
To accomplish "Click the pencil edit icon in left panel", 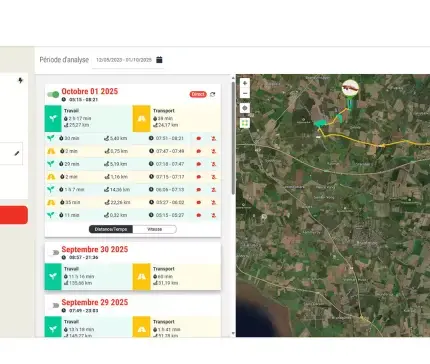I will (x=17, y=153).
